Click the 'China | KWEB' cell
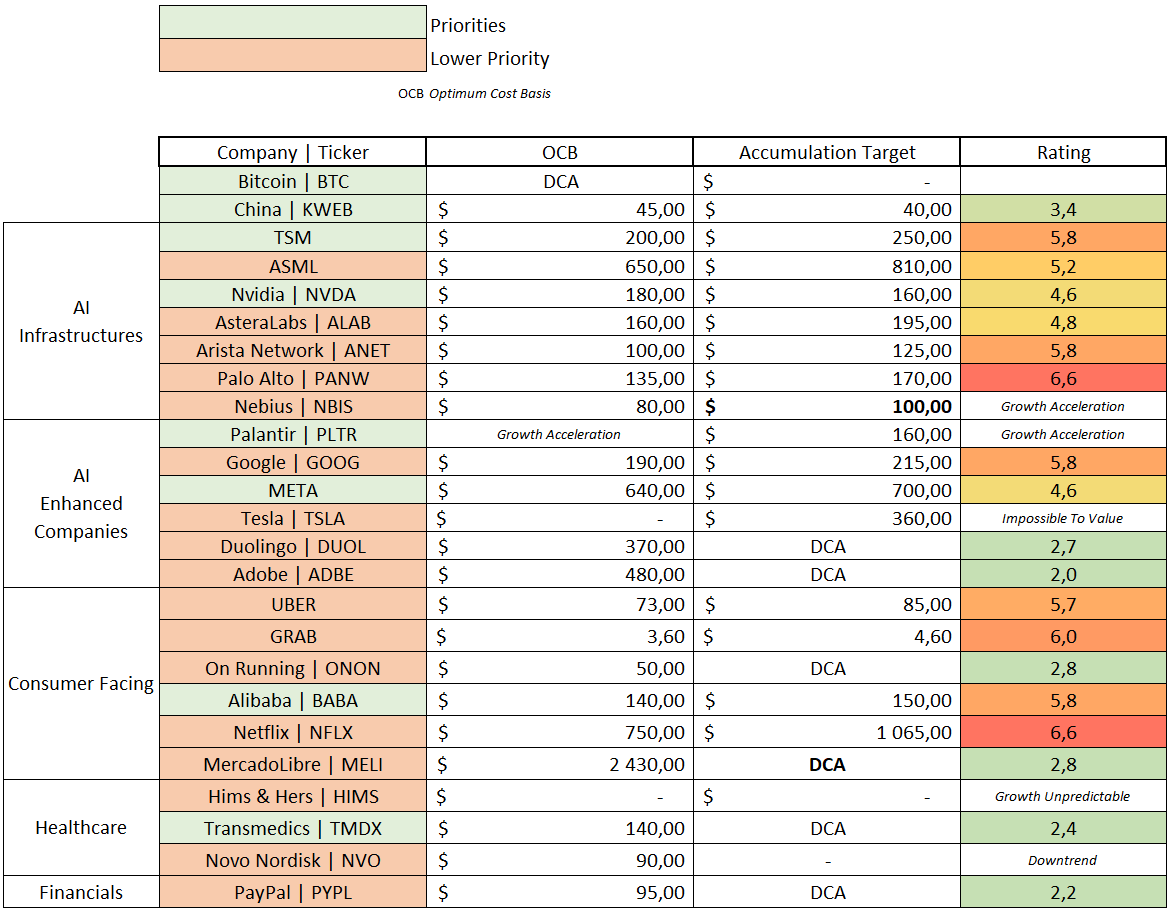 (x=293, y=209)
